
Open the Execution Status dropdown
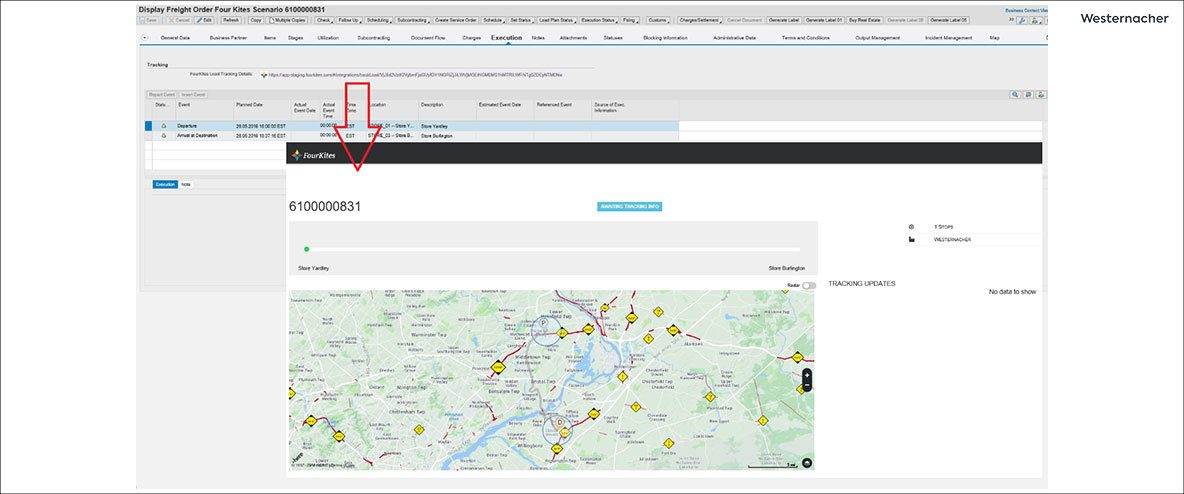click(x=599, y=20)
